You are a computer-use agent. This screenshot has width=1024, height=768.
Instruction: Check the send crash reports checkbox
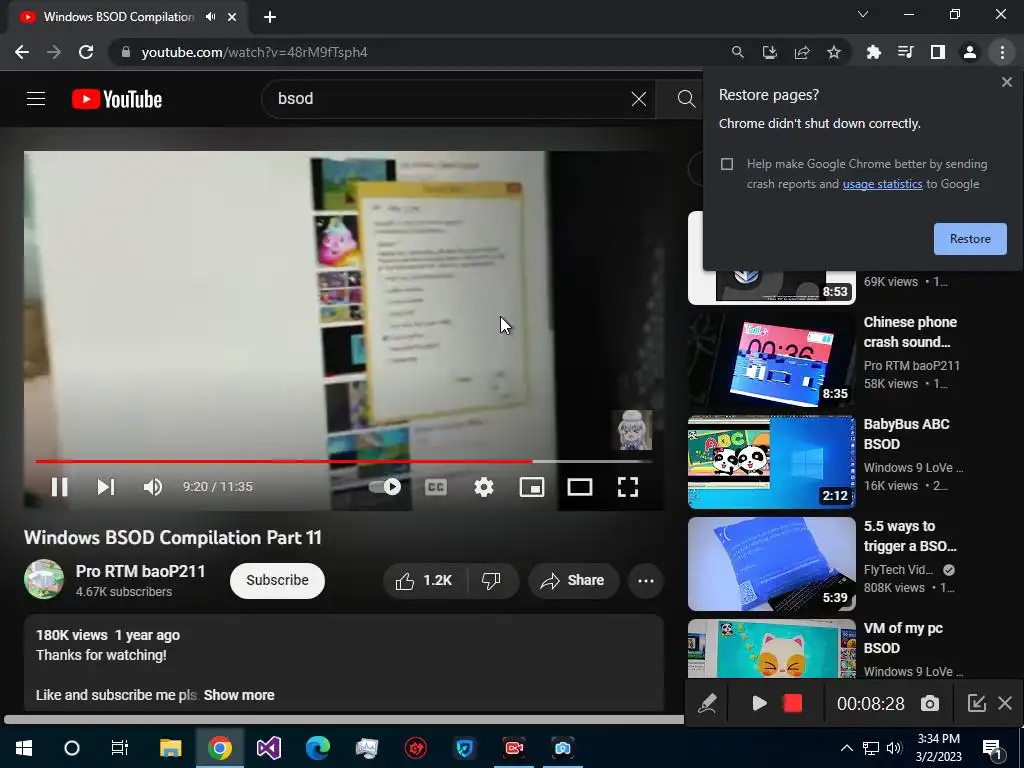point(727,164)
